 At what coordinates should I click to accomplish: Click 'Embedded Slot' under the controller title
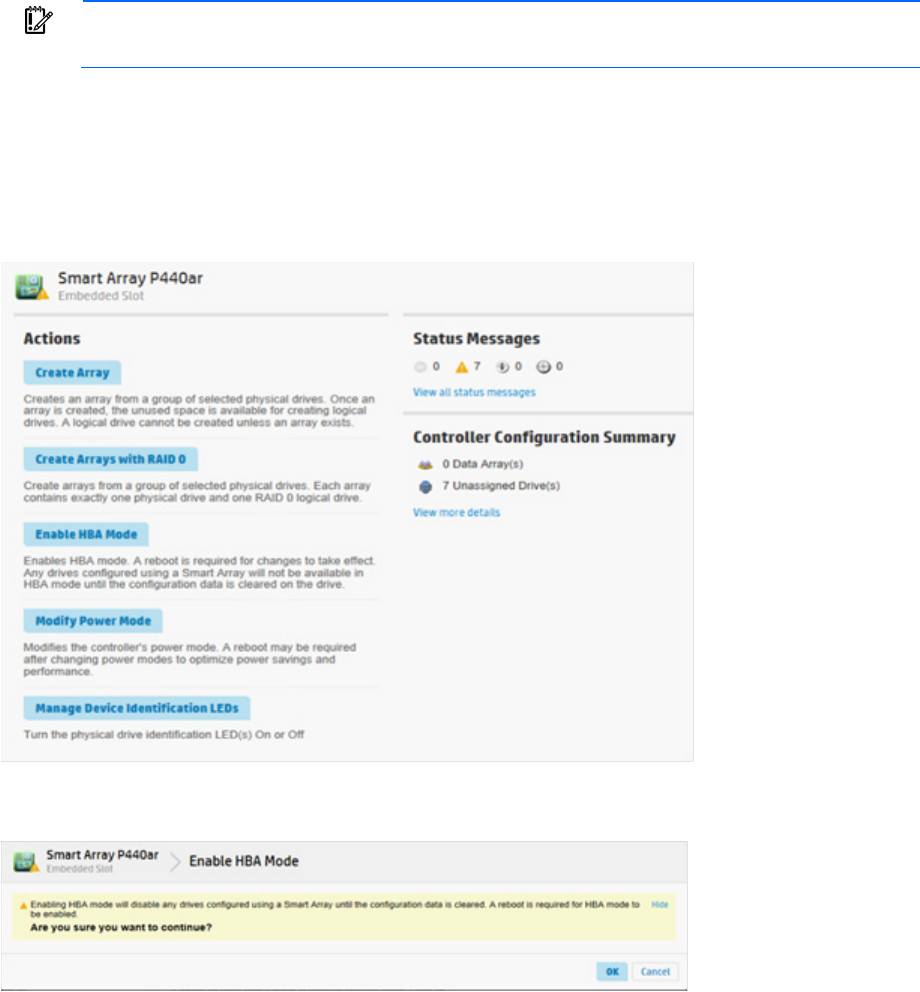click(x=101, y=295)
